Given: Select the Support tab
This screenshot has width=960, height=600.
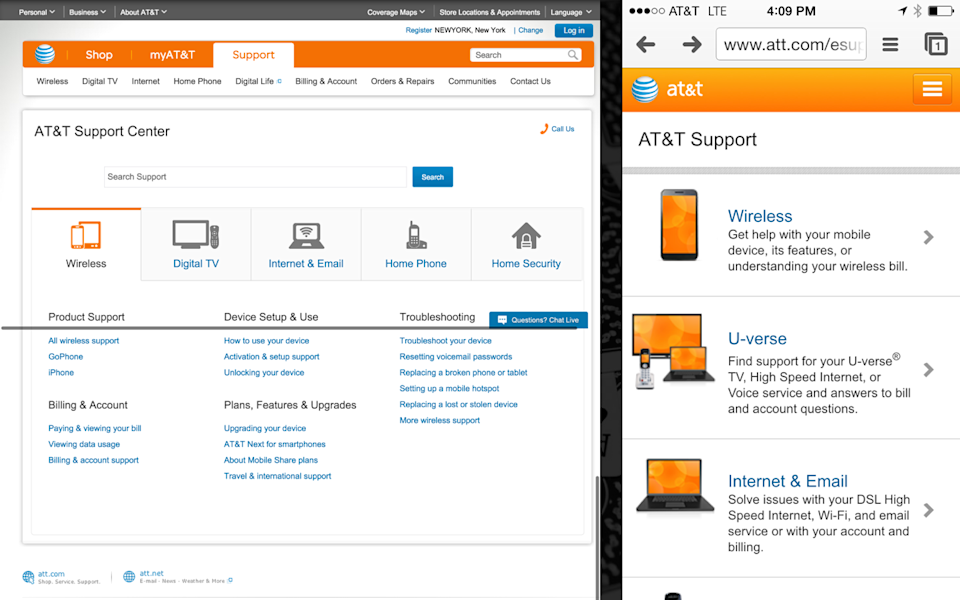Looking at the screenshot, I should click(253, 55).
